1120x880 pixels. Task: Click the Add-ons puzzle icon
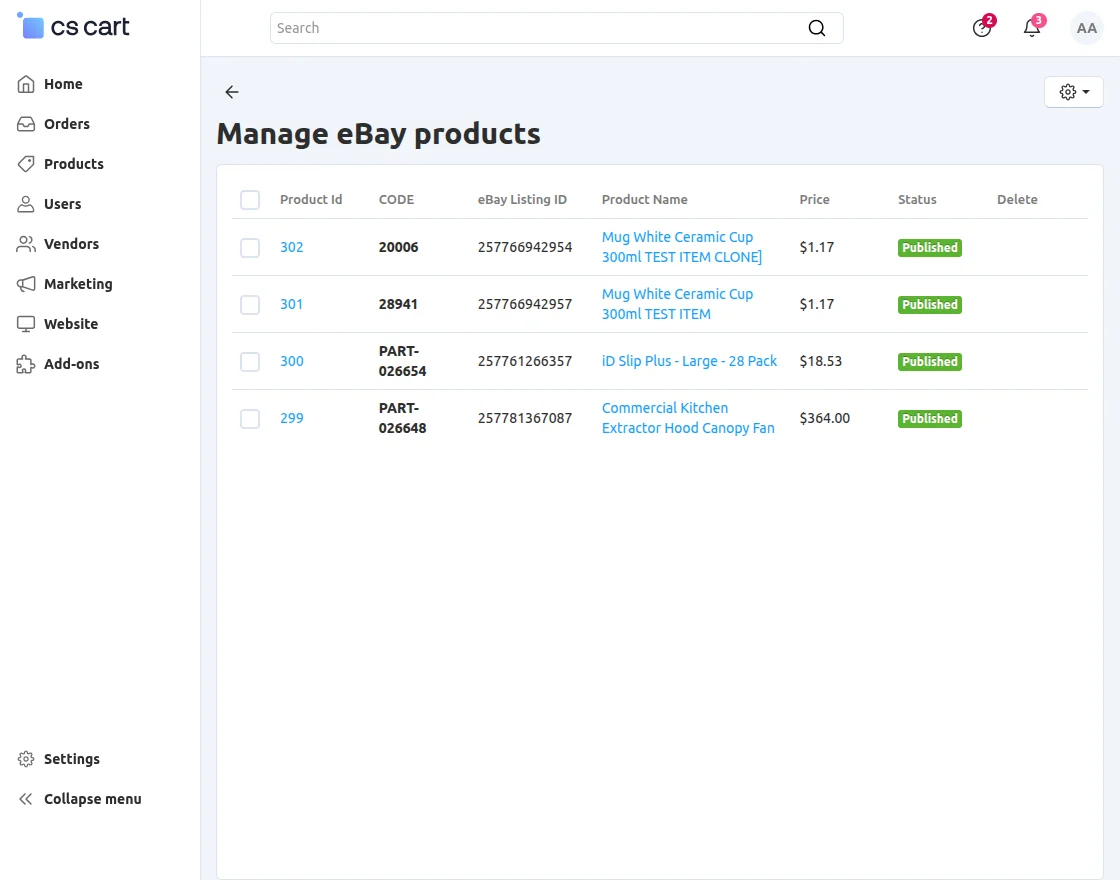tap(26, 364)
